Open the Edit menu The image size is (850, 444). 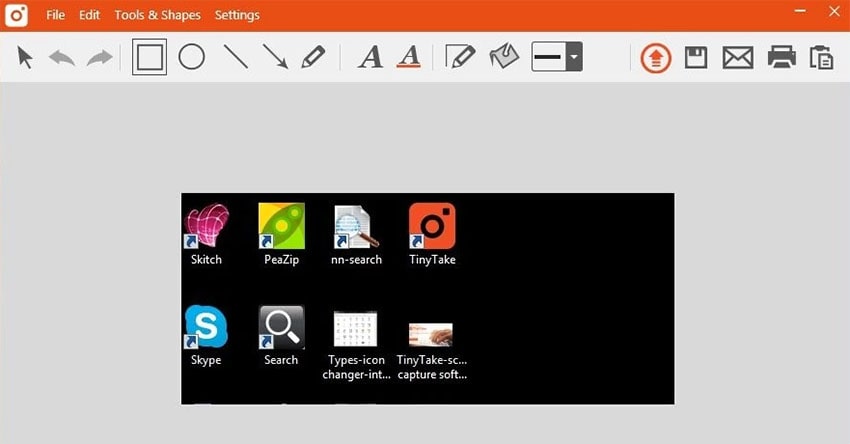[89, 15]
